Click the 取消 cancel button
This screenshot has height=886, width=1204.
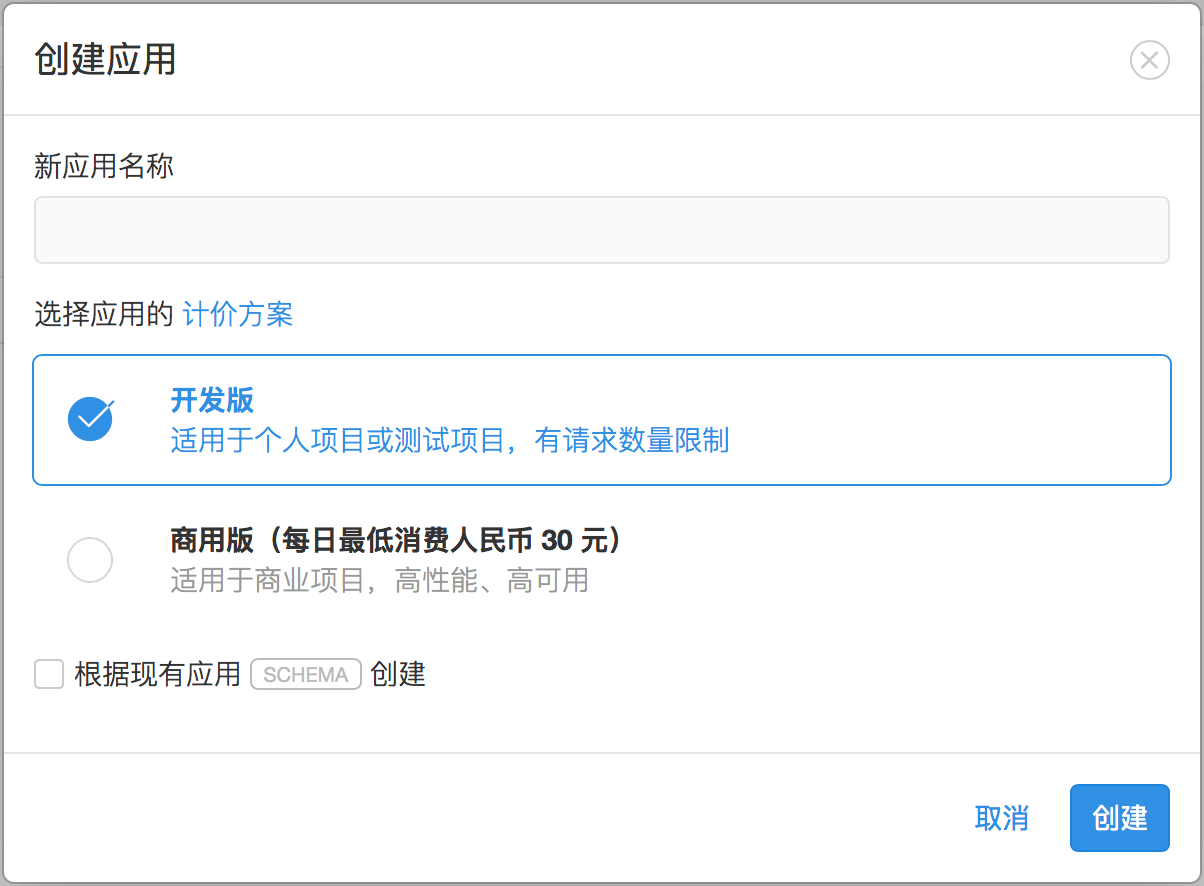click(1001, 818)
